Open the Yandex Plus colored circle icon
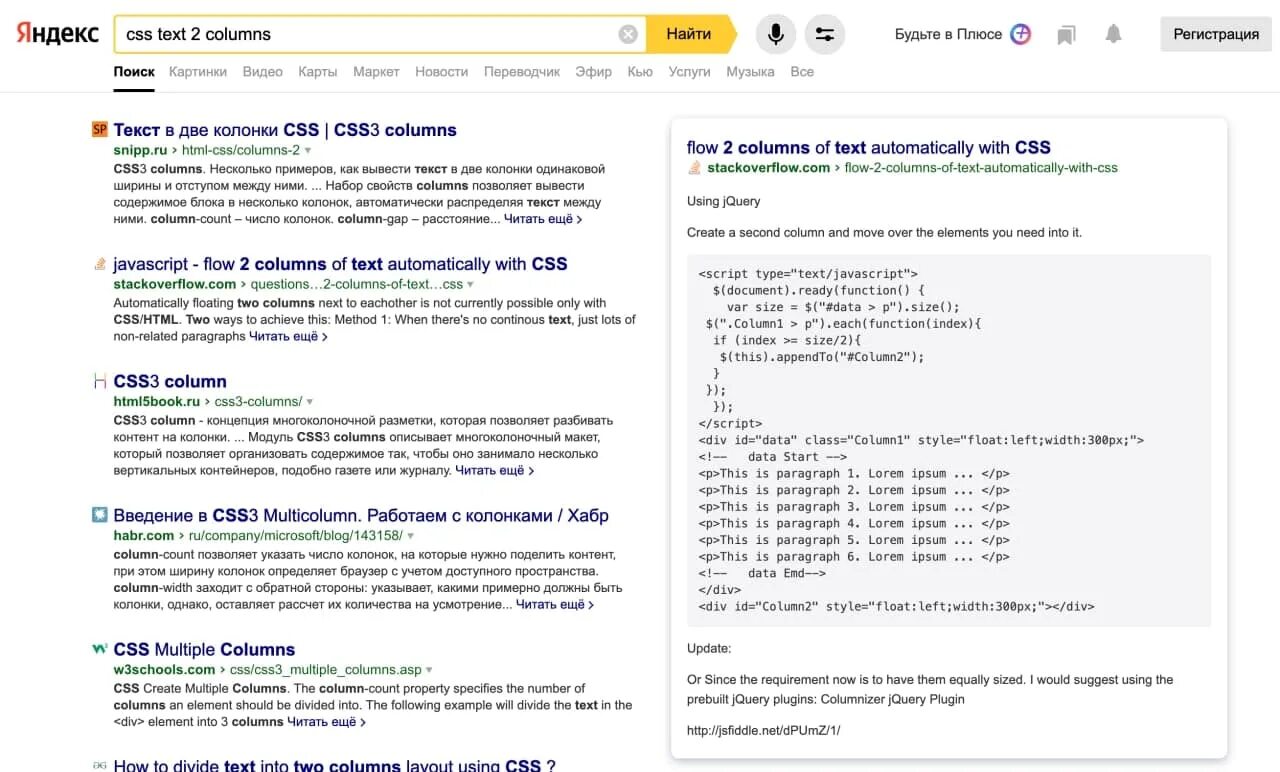This screenshot has width=1280, height=772. pyautogui.click(x=1020, y=34)
